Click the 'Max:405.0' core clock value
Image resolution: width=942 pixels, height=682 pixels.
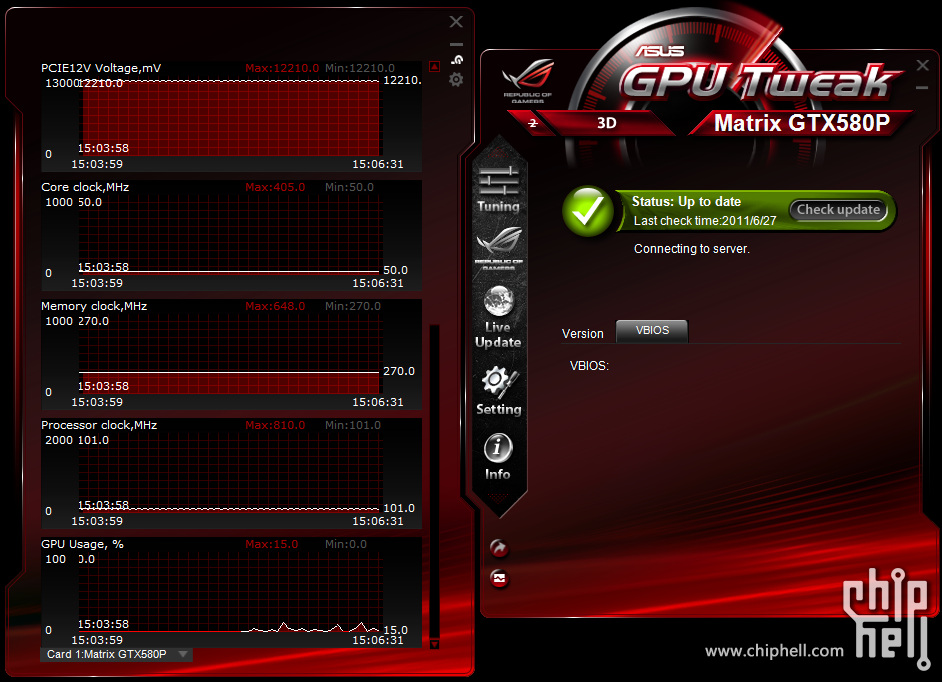[x=275, y=187]
